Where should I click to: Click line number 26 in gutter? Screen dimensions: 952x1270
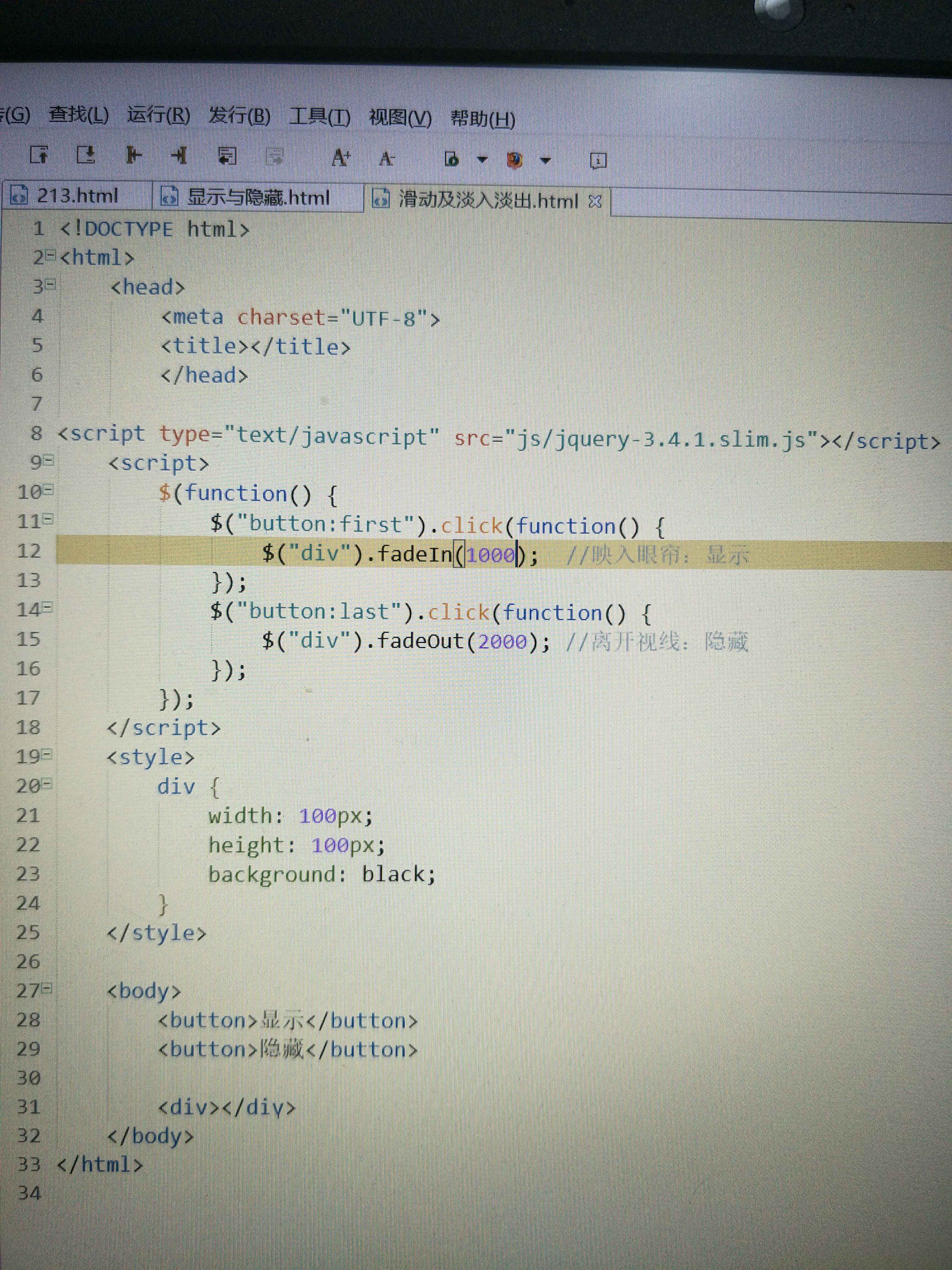(28, 962)
